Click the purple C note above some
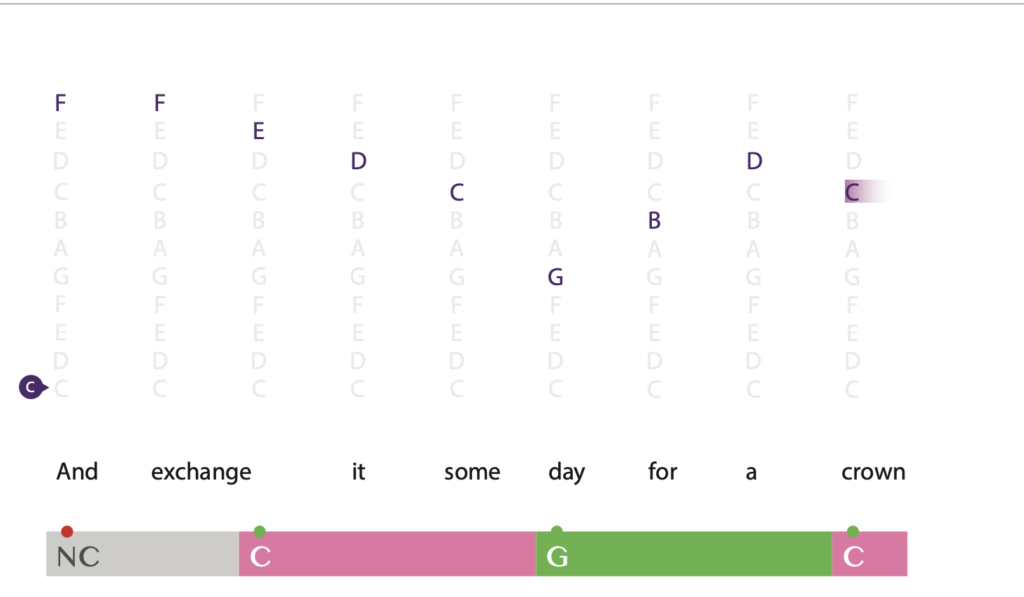Screen dimensions: 1024x597 (x=456, y=192)
